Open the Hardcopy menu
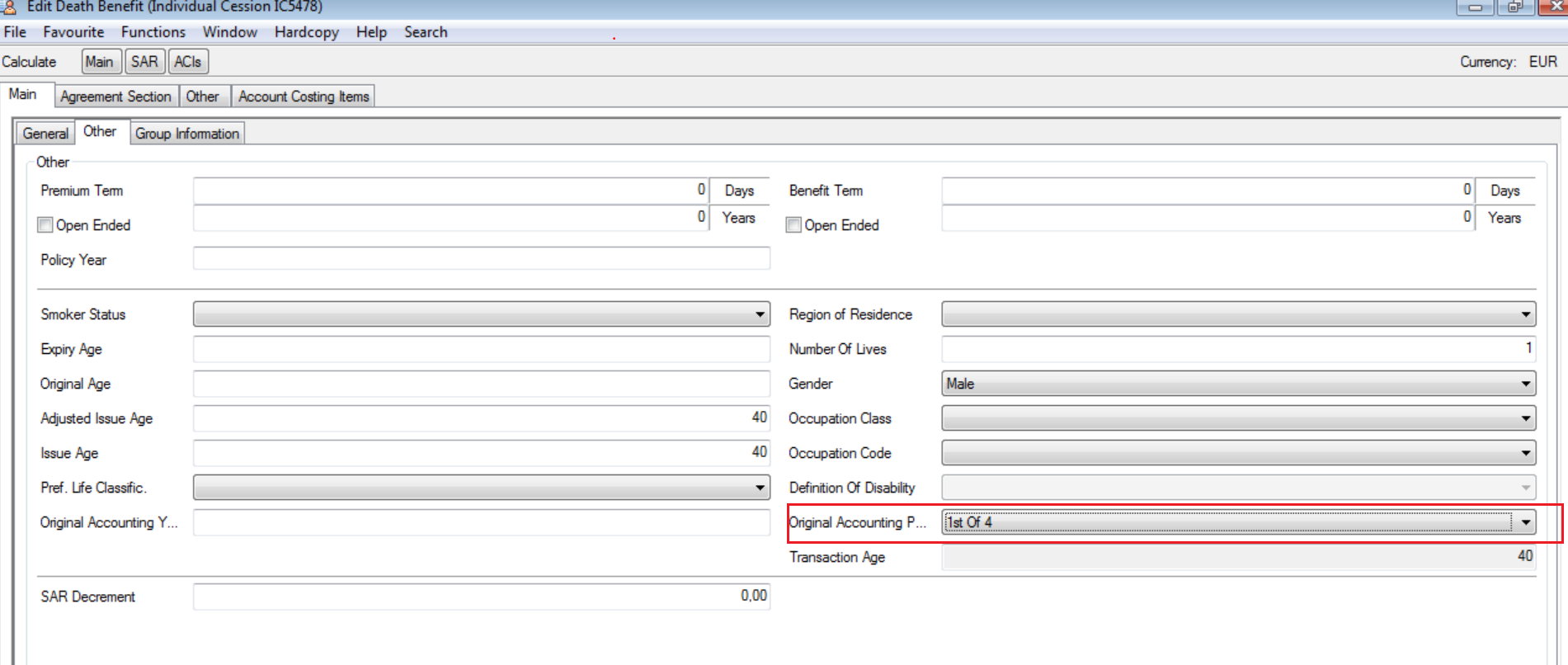 coord(306,32)
